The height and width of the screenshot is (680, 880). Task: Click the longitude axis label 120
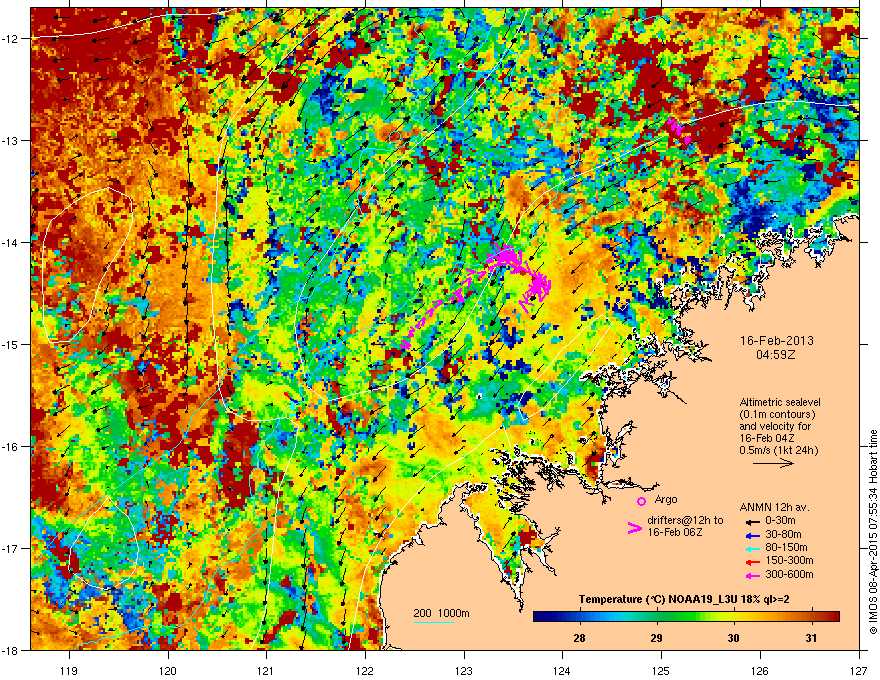168,670
